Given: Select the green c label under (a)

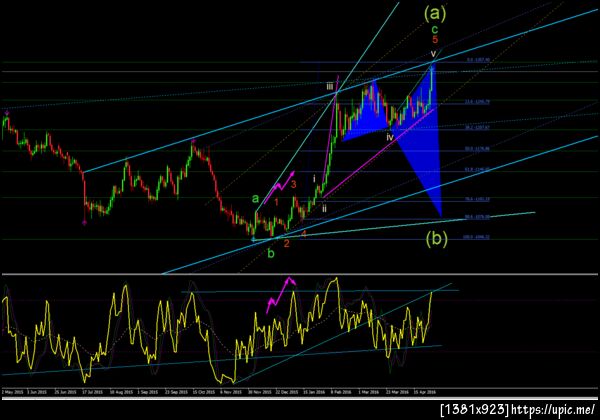Looking at the screenshot, I should pos(435,29).
